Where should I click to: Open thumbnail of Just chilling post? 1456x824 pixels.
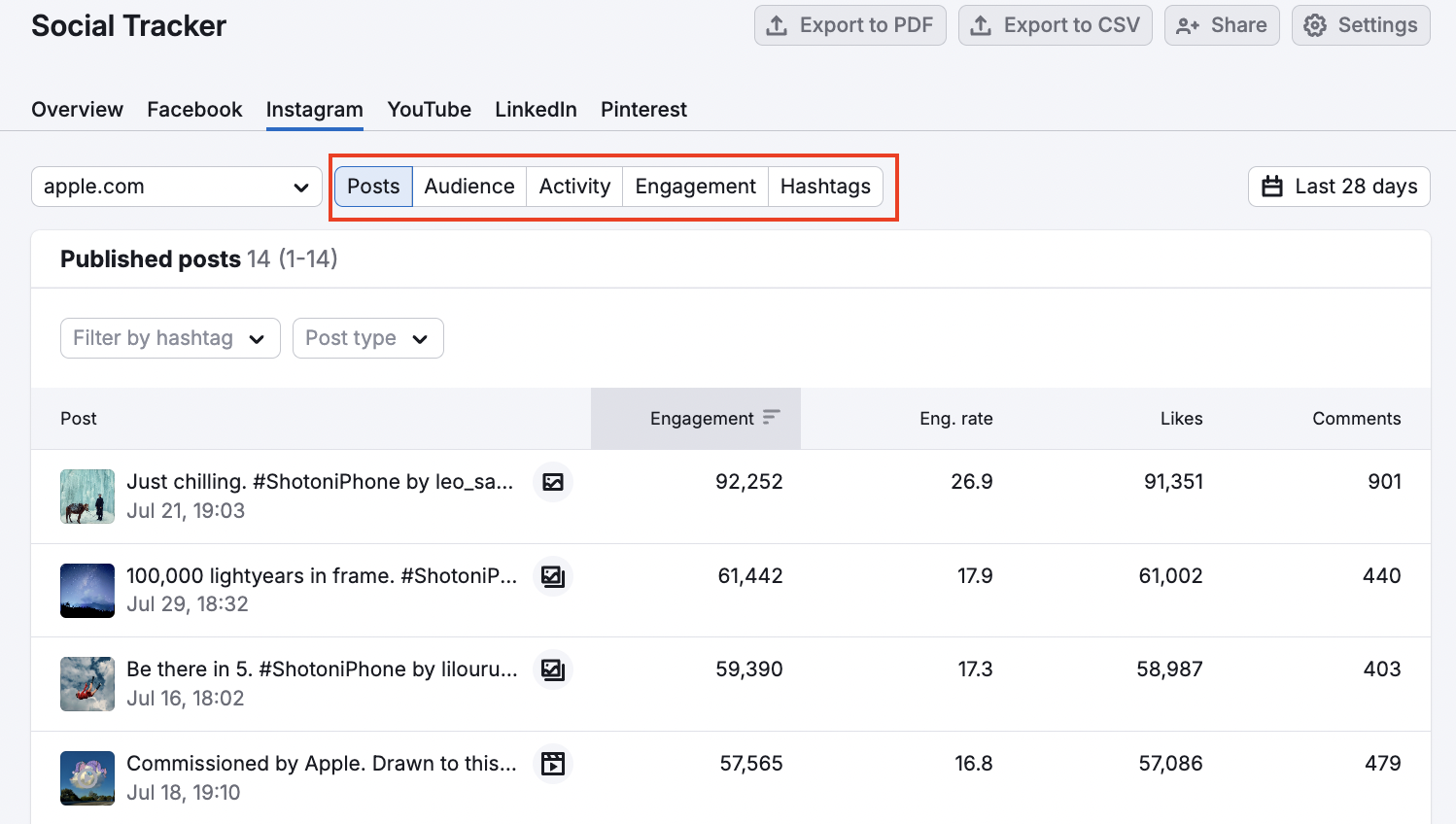click(x=87, y=497)
